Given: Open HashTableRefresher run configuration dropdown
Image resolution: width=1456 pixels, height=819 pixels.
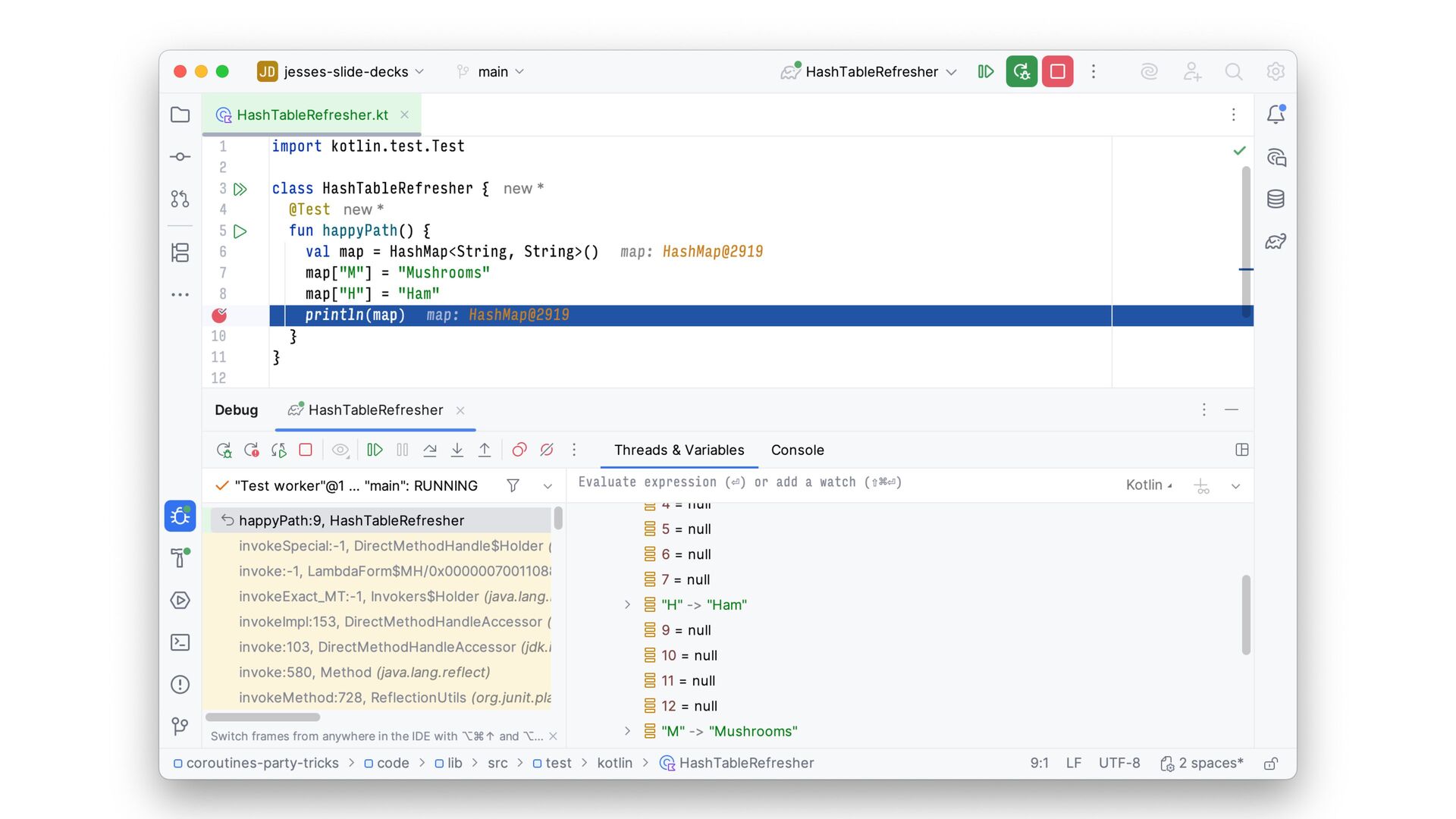Looking at the screenshot, I should click(869, 71).
